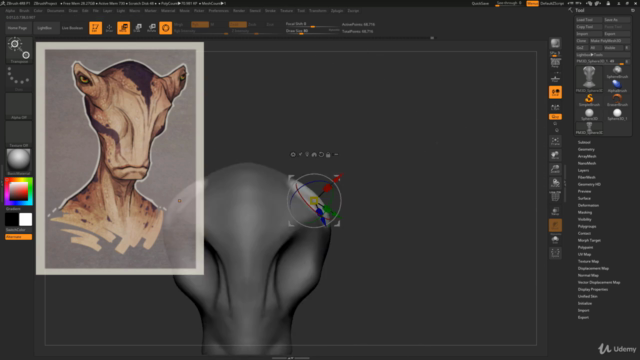Image resolution: width=640 pixels, height=360 pixels.
Task: Open the BasicMaterial sphere selector
Action: [19, 162]
